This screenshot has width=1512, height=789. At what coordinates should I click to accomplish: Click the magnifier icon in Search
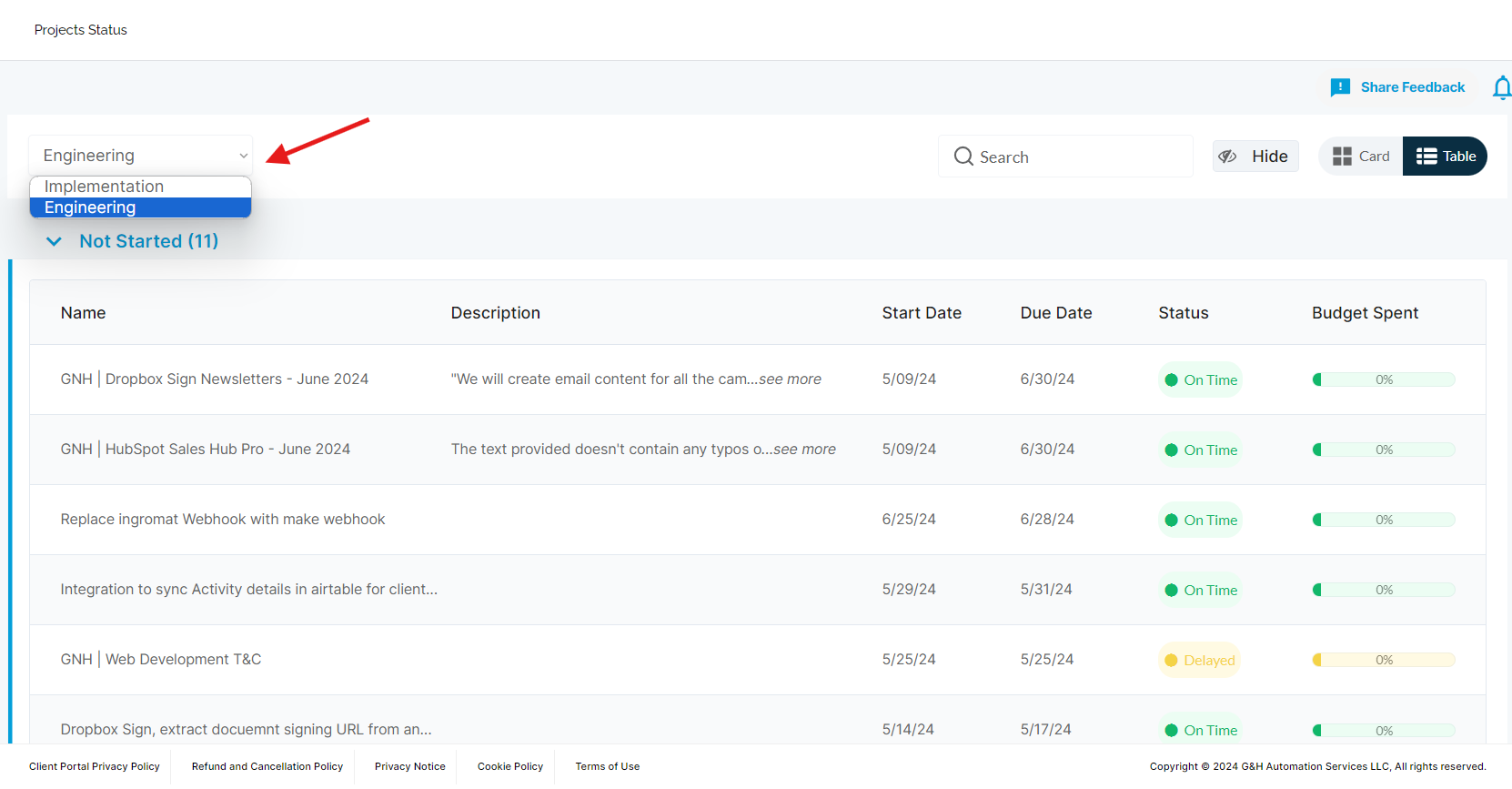tap(963, 157)
